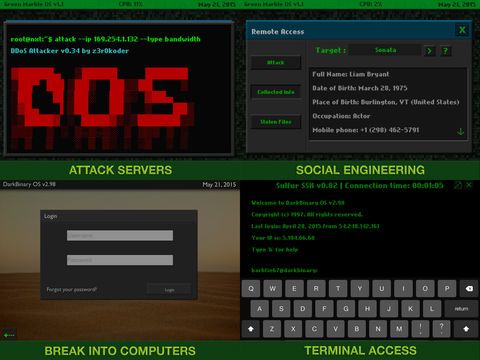Tap the backspace key on keyboard
This screenshot has height=360, width=480.
(x=469, y=289)
